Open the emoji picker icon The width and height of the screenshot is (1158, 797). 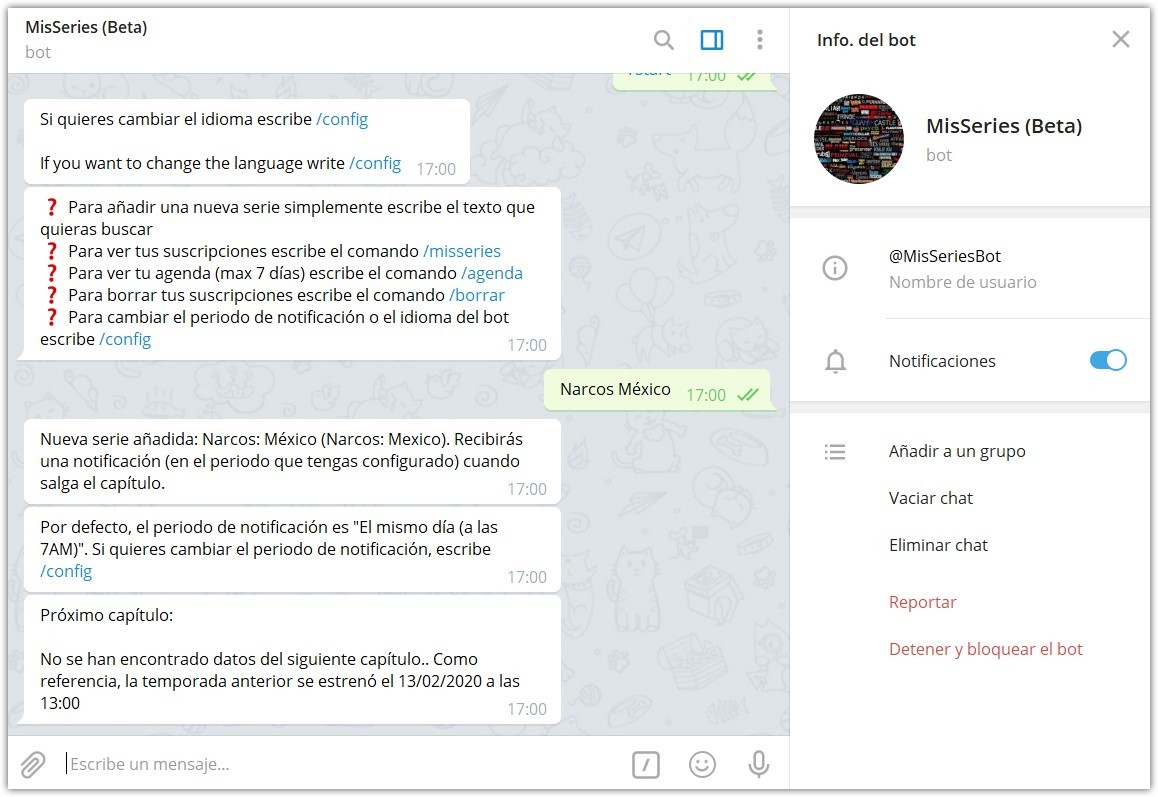pyautogui.click(x=702, y=763)
